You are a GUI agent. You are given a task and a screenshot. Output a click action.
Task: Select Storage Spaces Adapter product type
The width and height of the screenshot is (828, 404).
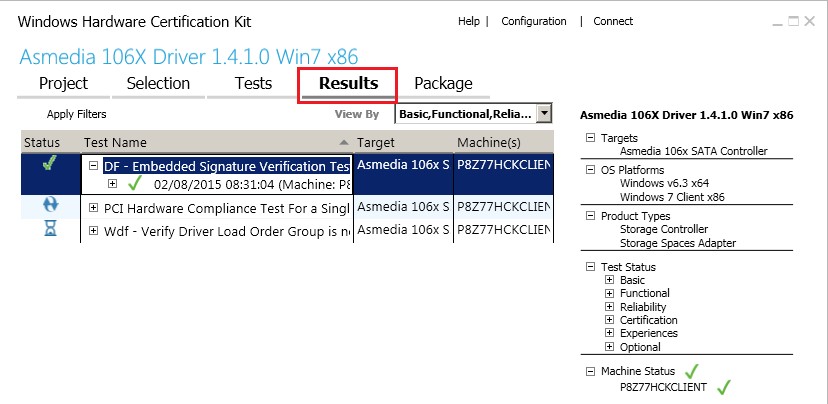[678, 243]
